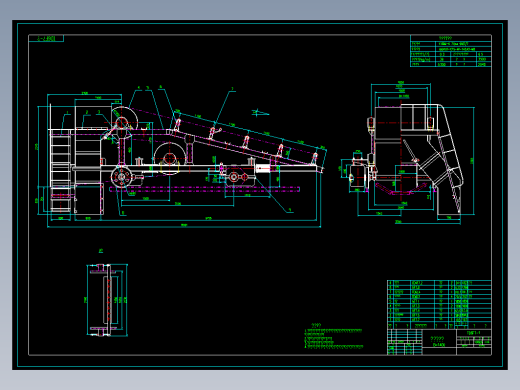
Task: Click the parts list table above the title block
Action: [439, 304]
